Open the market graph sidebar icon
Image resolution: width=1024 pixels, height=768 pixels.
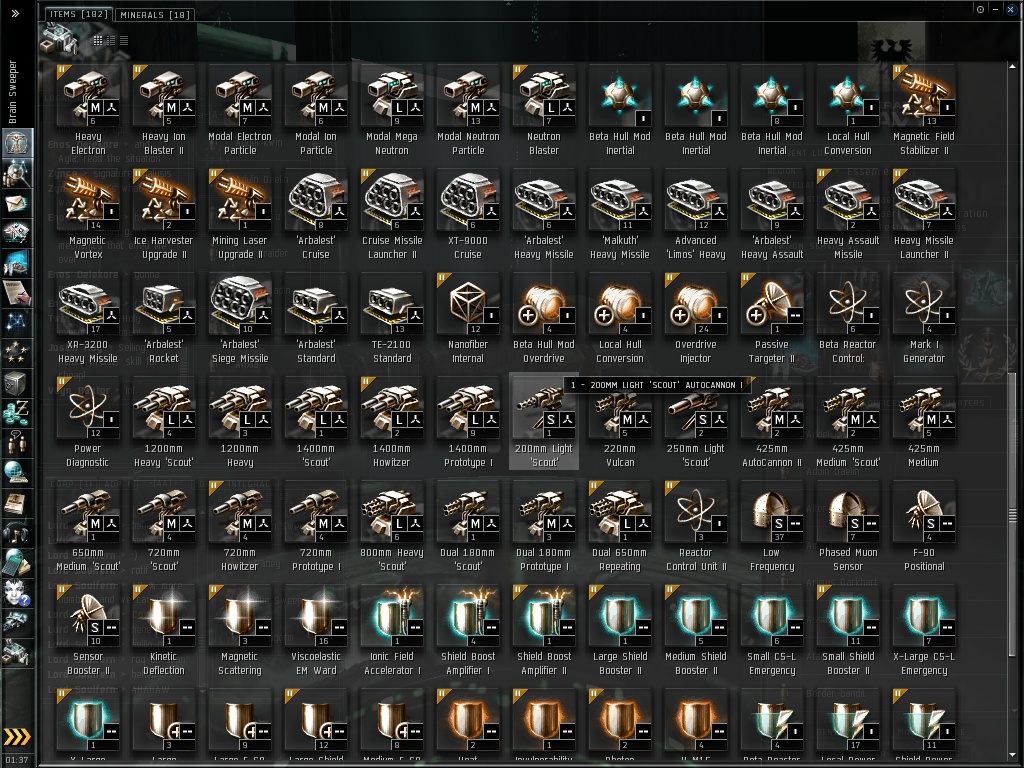tap(16, 264)
